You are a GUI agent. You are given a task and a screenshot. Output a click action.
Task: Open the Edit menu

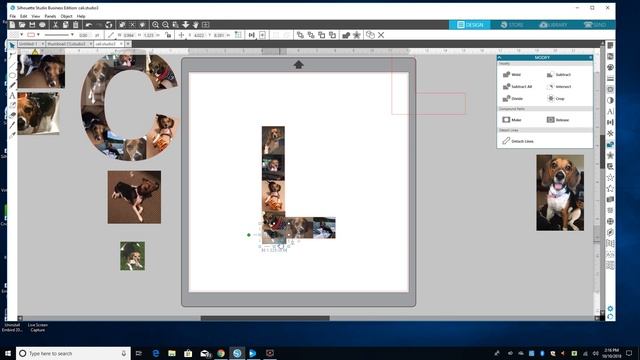[24, 16]
